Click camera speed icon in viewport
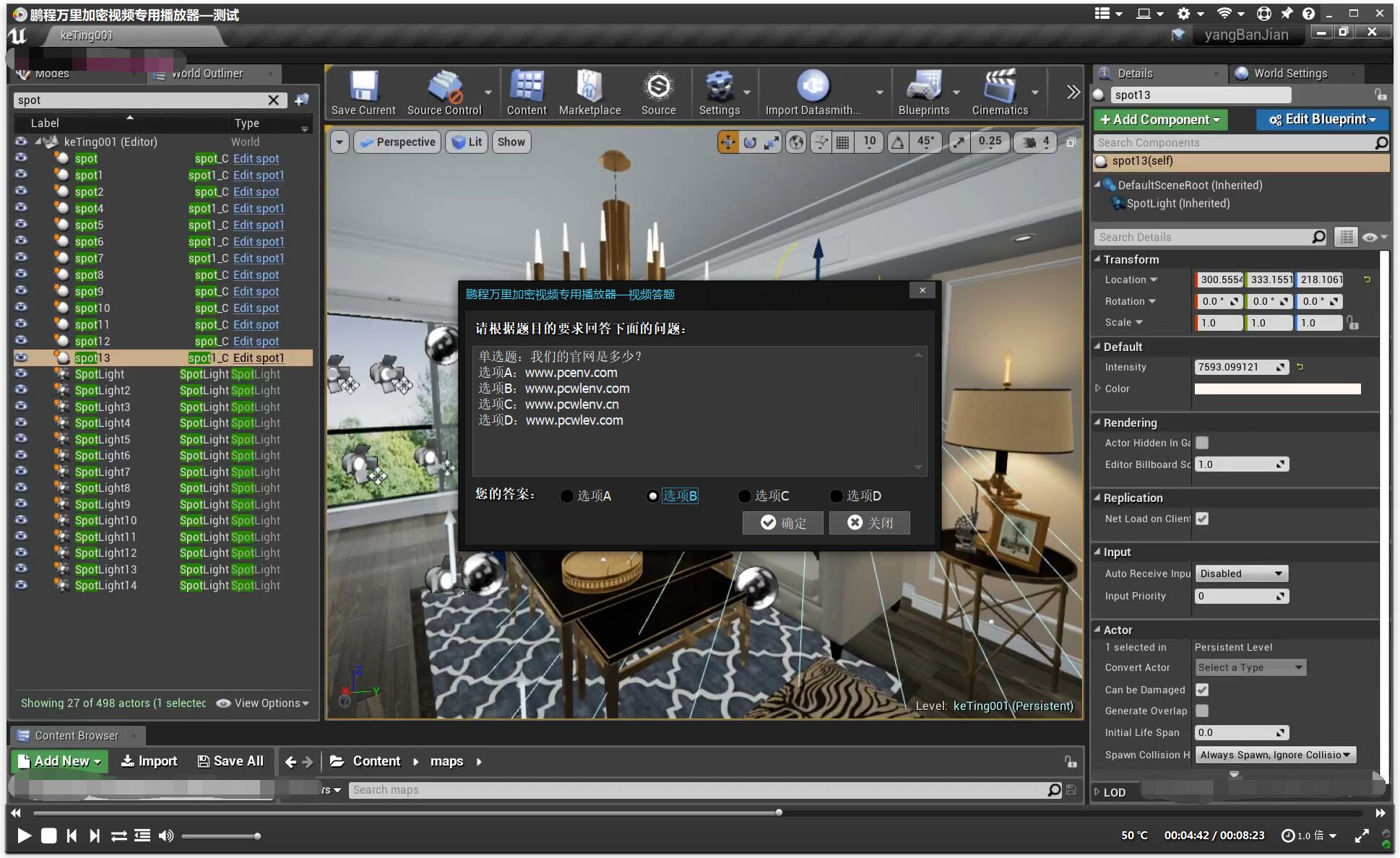 point(1029,142)
